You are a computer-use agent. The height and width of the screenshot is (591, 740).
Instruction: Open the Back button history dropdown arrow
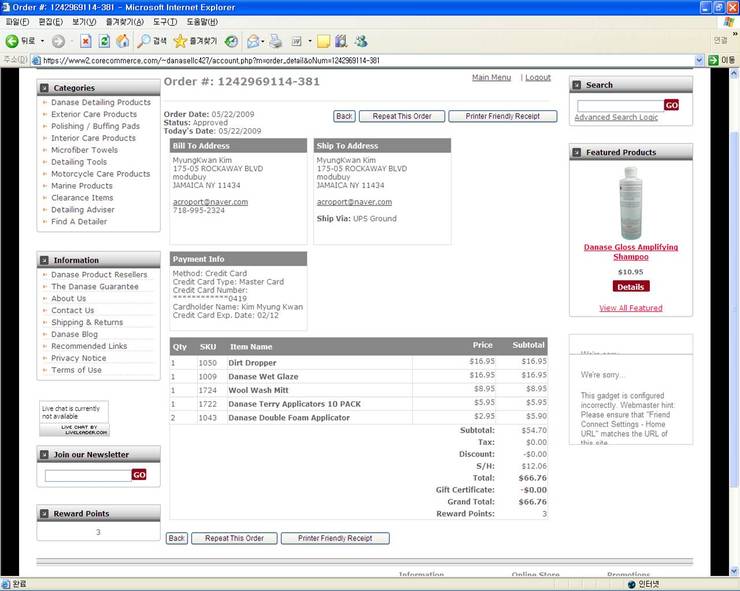pyautogui.click(x=42, y=42)
